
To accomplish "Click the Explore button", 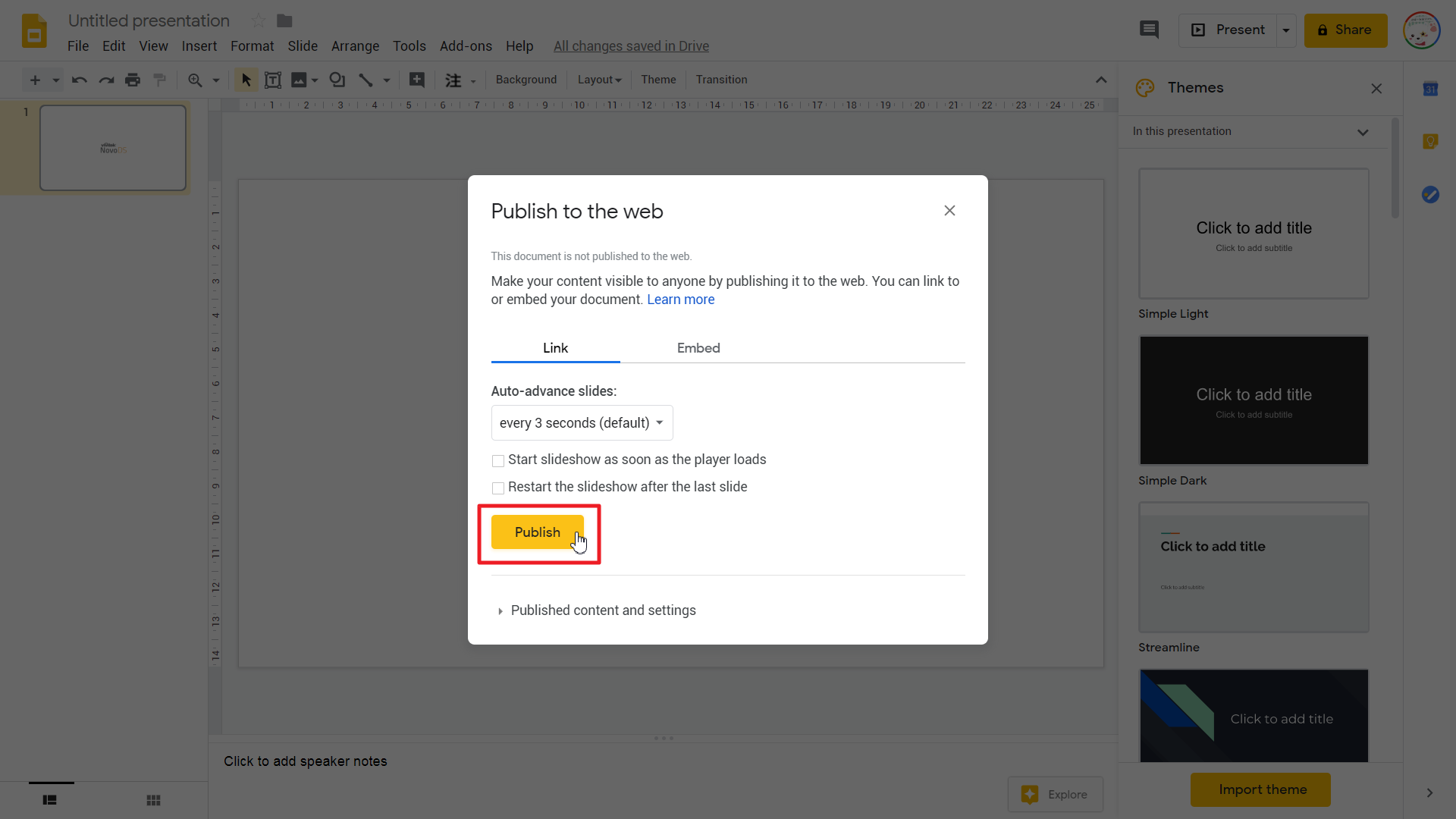I will [x=1056, y=794].
